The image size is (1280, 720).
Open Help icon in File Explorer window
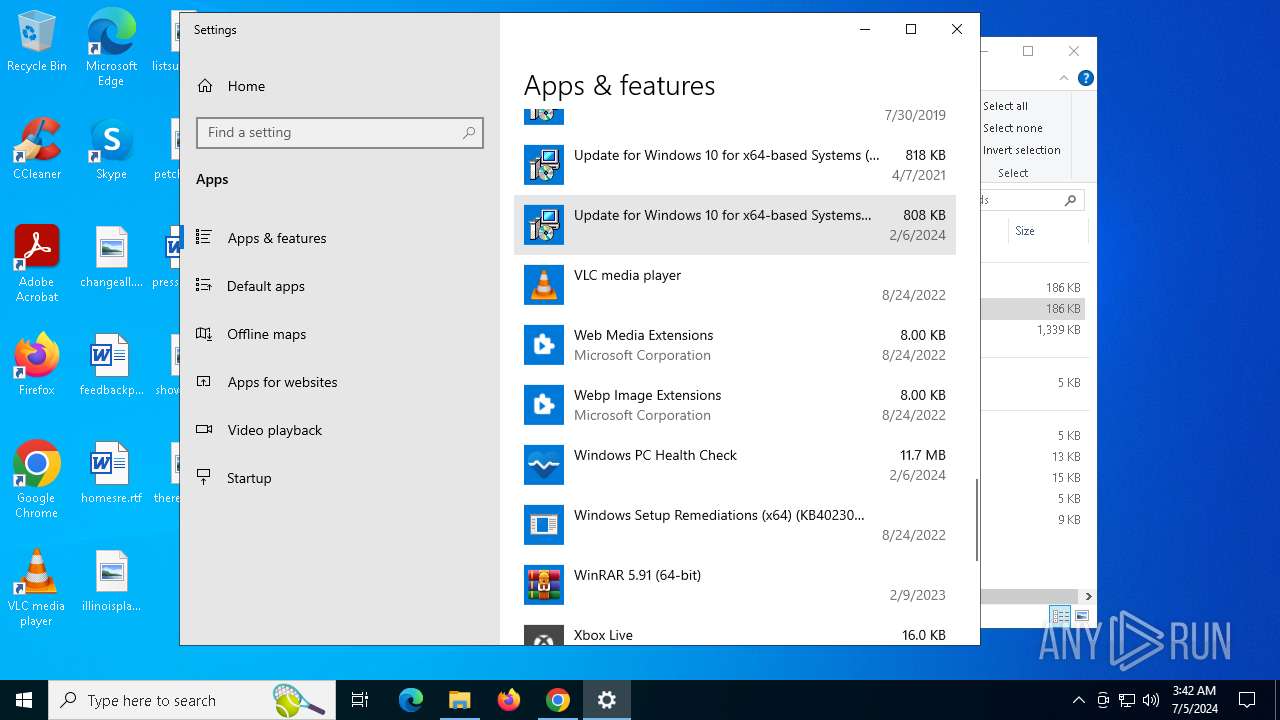click(x=1086, y=78)
